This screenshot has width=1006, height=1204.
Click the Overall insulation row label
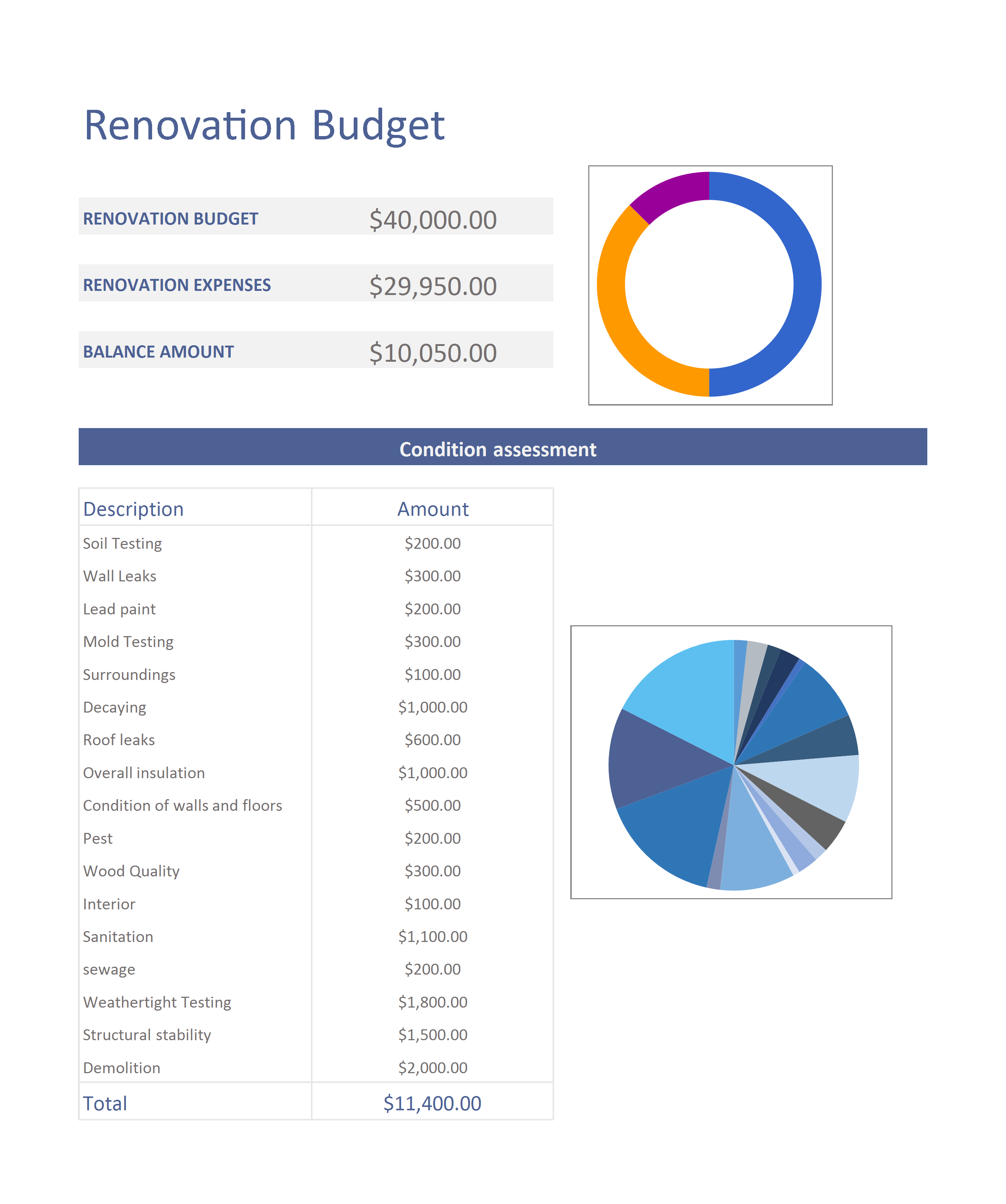coord(144,773)
